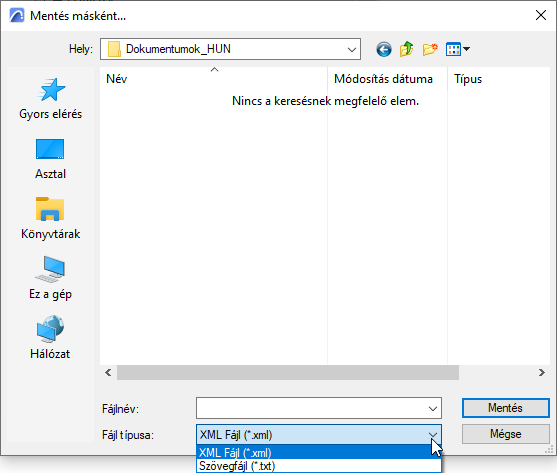557x473 pixels.
Task: Collapse the Fájl típusa dropdown
Action: pos(433,434)
